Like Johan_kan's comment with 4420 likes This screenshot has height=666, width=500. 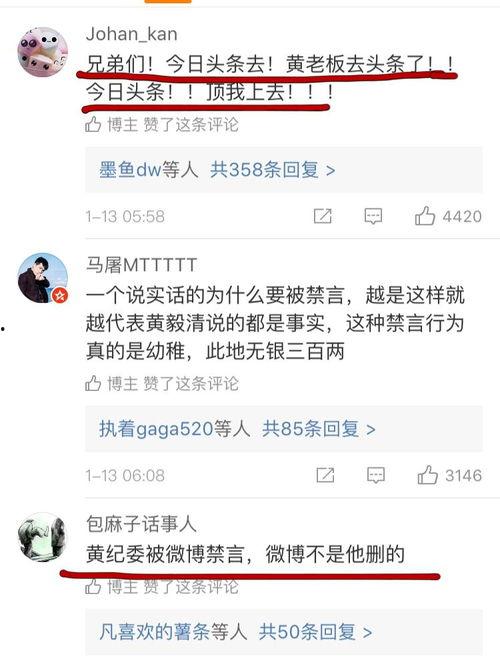tap(425, 216)
